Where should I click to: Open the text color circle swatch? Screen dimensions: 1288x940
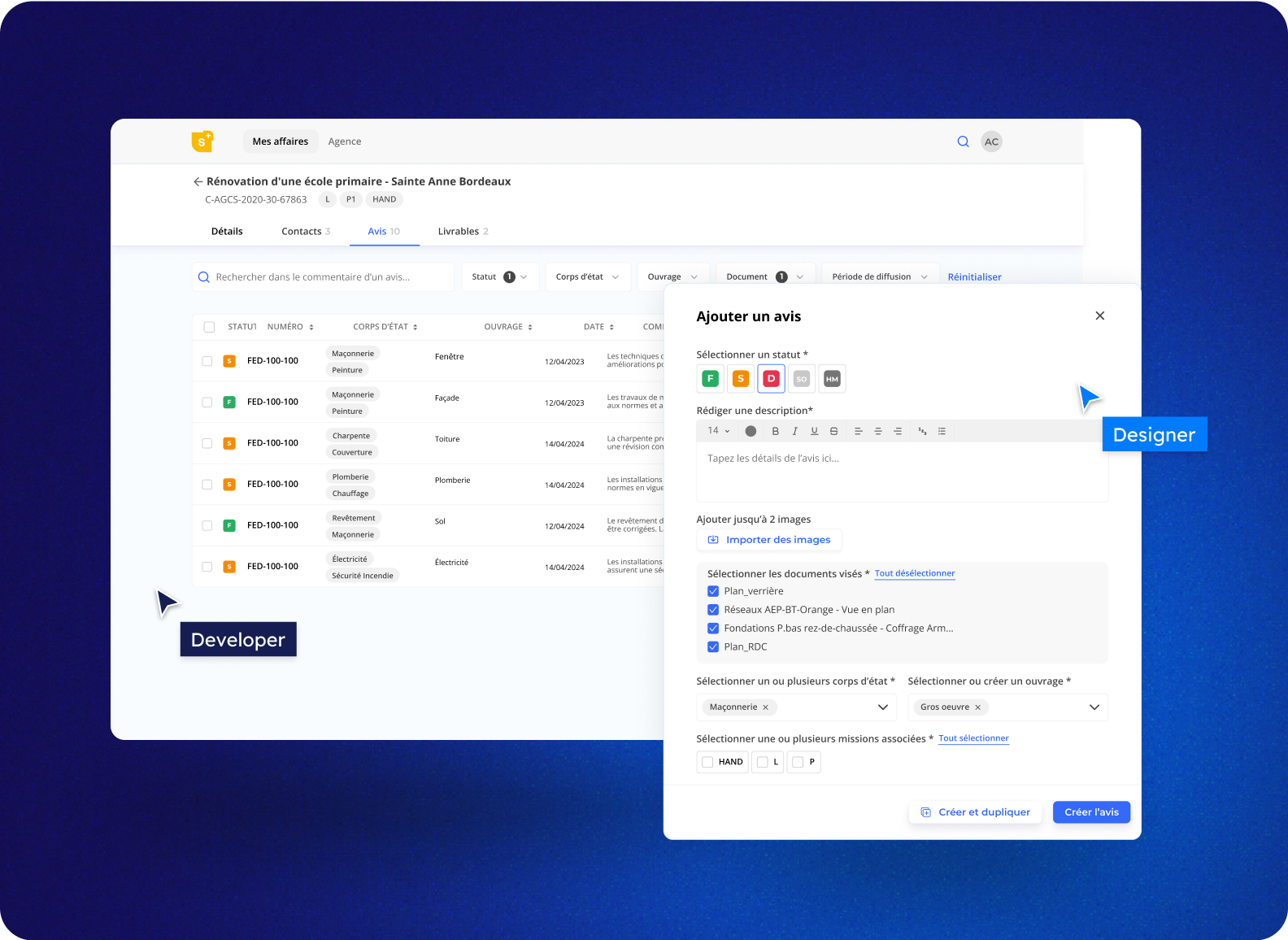point(751,431)
